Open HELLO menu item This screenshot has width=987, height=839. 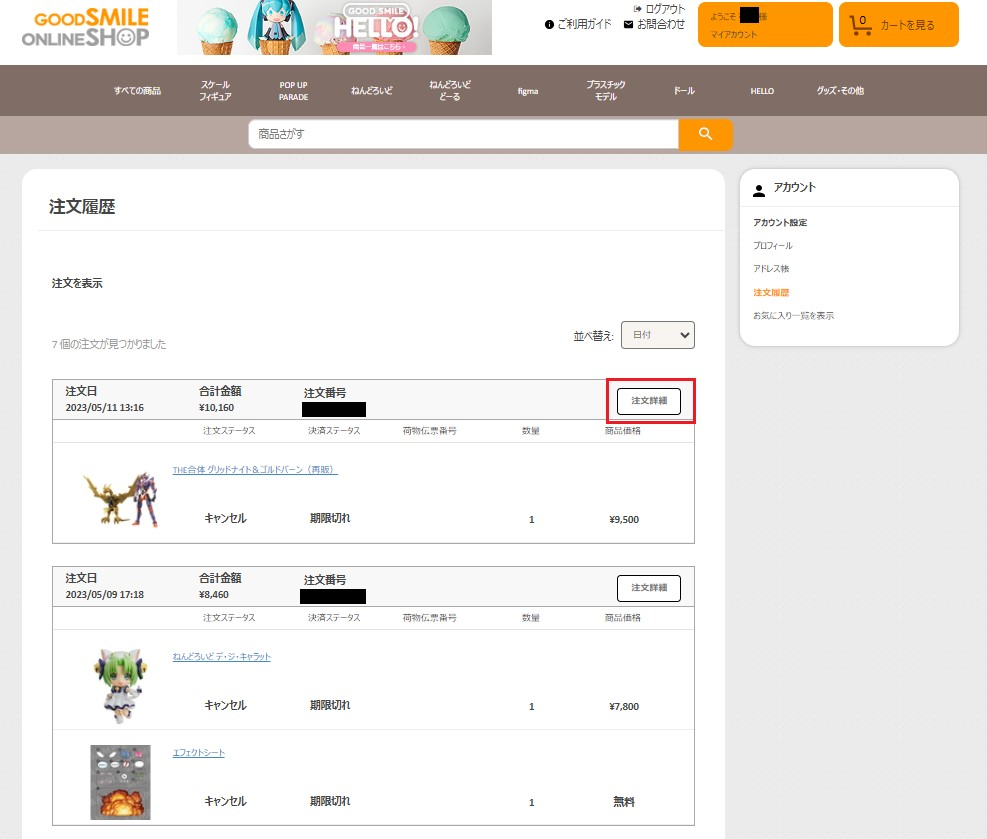tap(762, 91)
